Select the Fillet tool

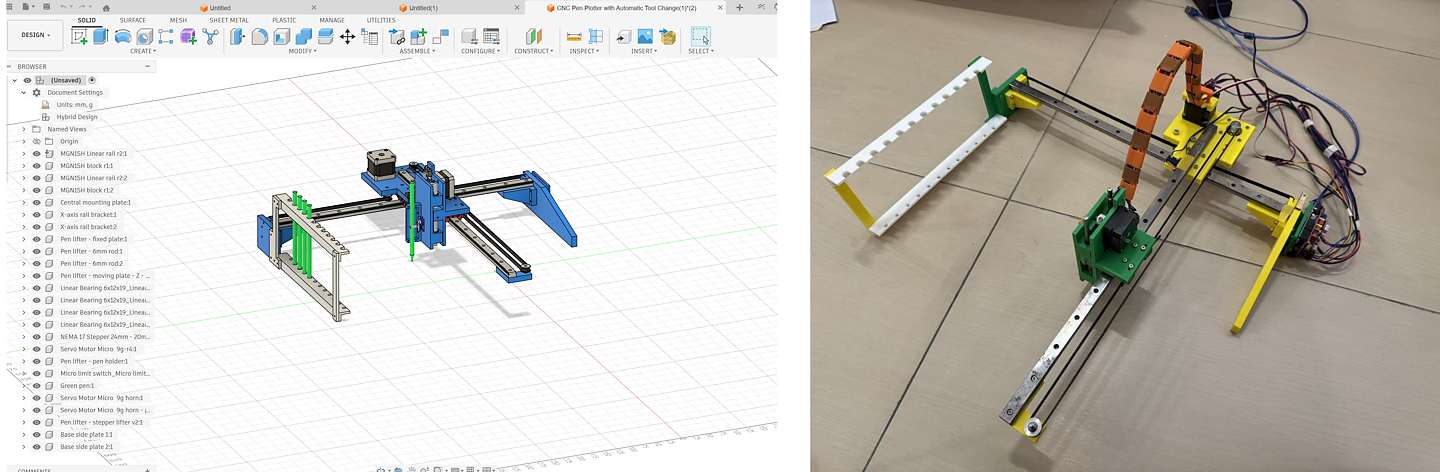click(x=259, y=36)
